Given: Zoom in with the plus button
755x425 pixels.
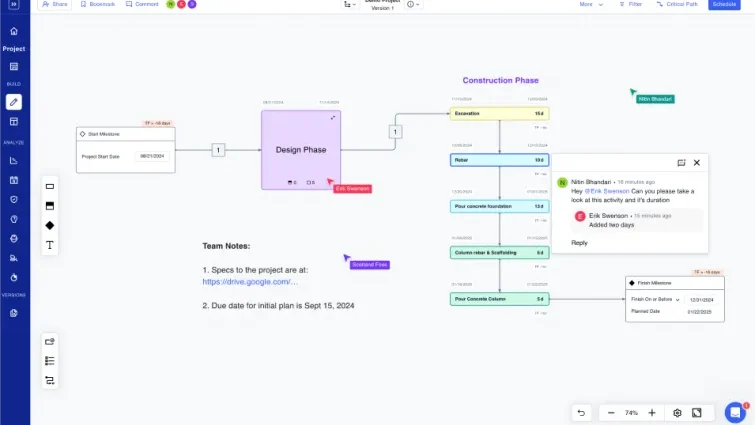Looking at the screenshot, I should [652, 412].
